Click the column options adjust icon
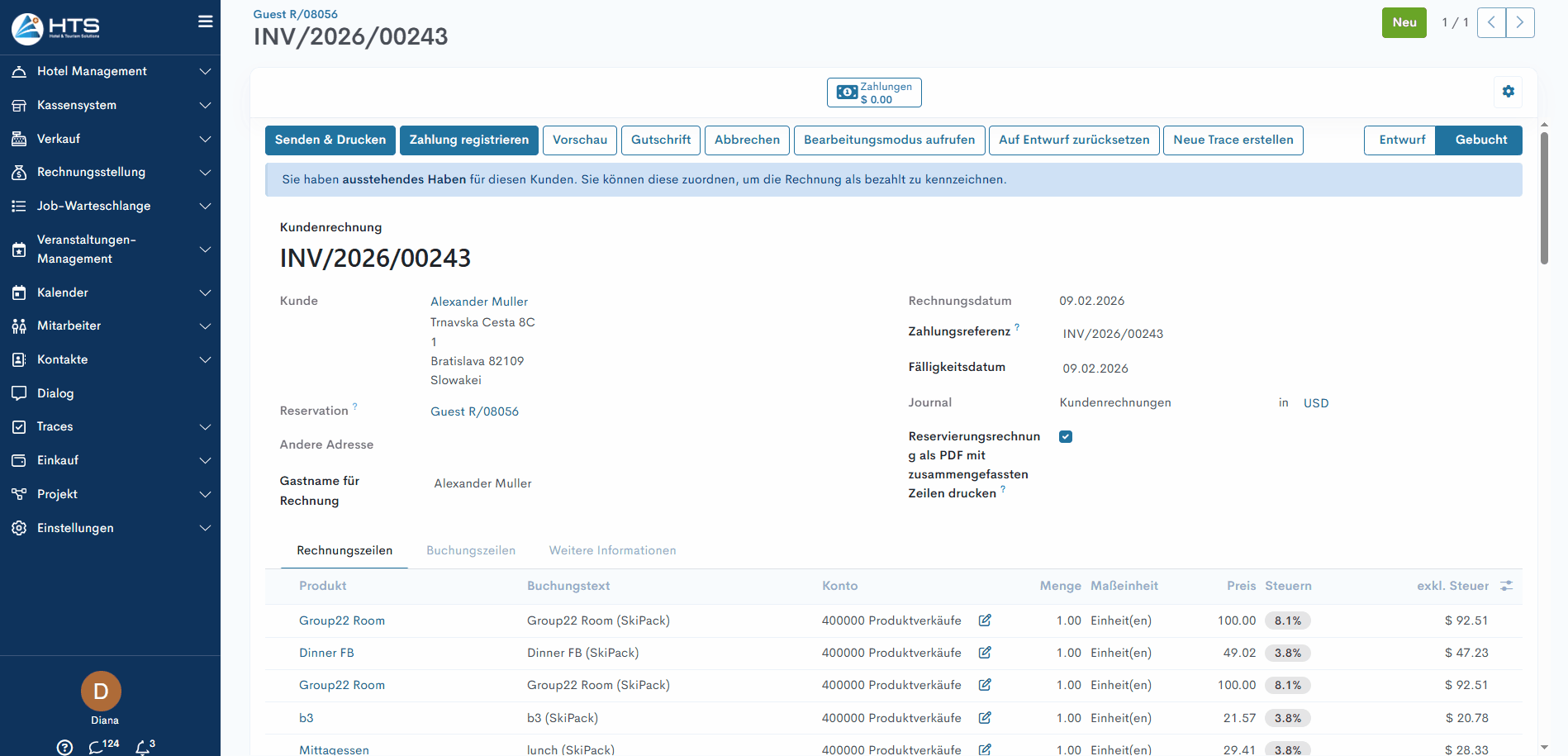 [1506, 586]
